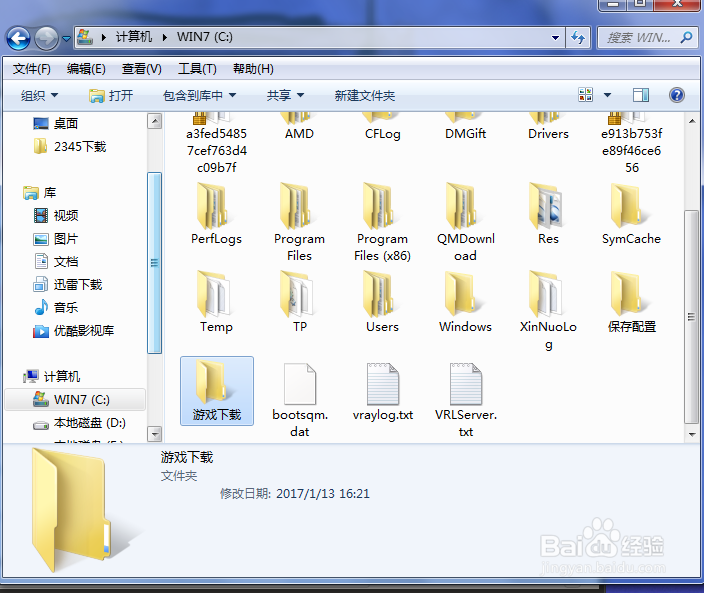
Task: Select 计算机 in navigation pane
Action: [52, 376]
